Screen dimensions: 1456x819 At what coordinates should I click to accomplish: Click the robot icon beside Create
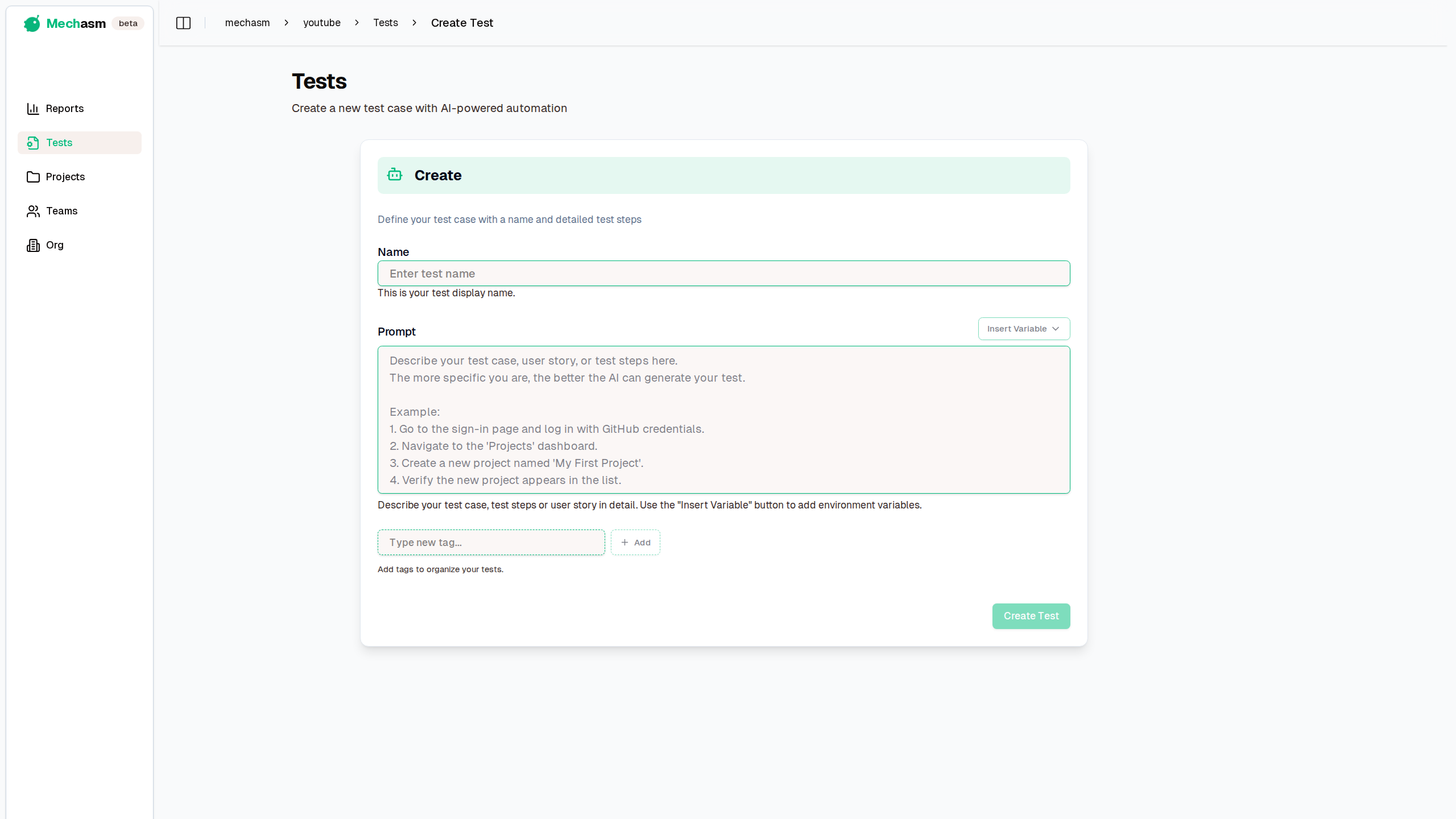(x=395, y=175)
